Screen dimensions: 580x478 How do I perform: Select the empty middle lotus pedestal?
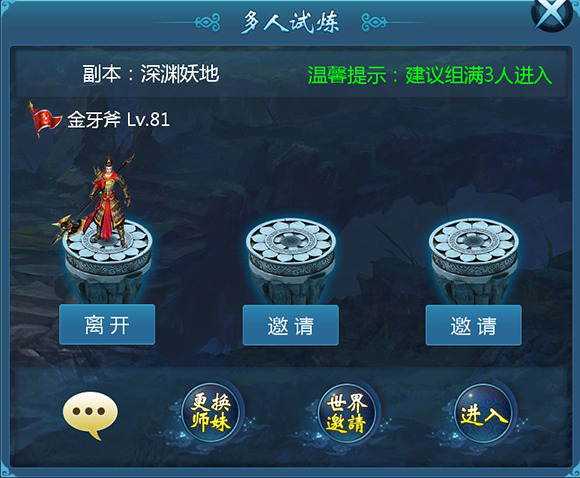[x=291, y=259]
